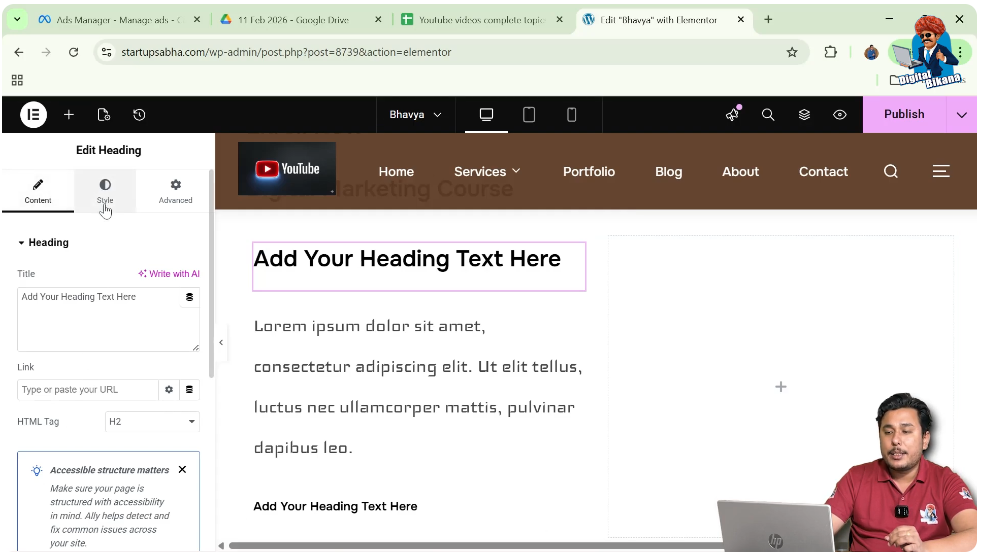Click the Publish button
Viewport: 981px width, 556px height.
pyautogui.click(x=904, y=114)
